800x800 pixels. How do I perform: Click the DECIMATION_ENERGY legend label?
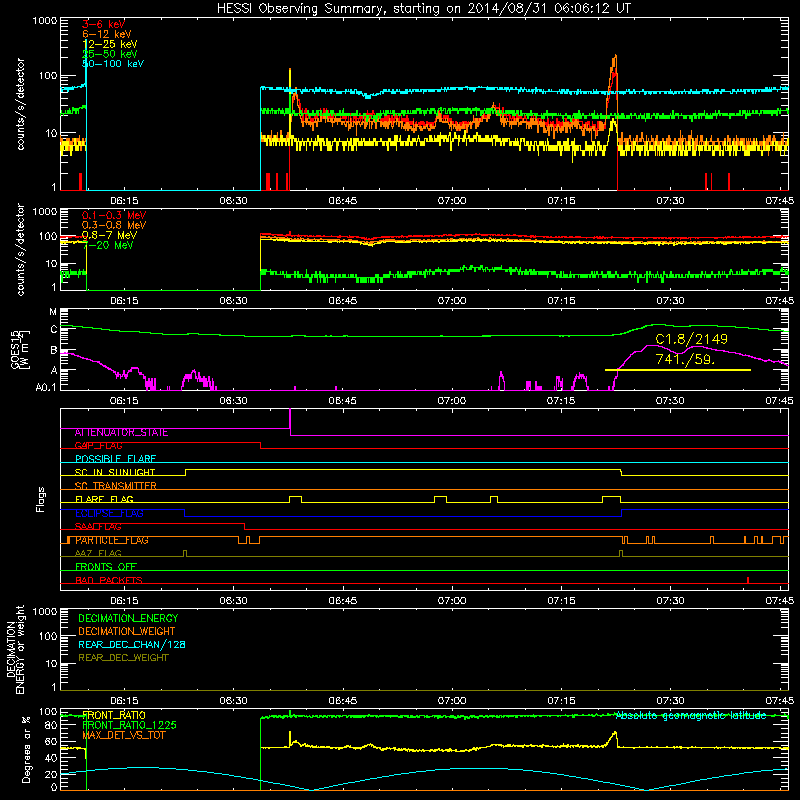[128, 618]
